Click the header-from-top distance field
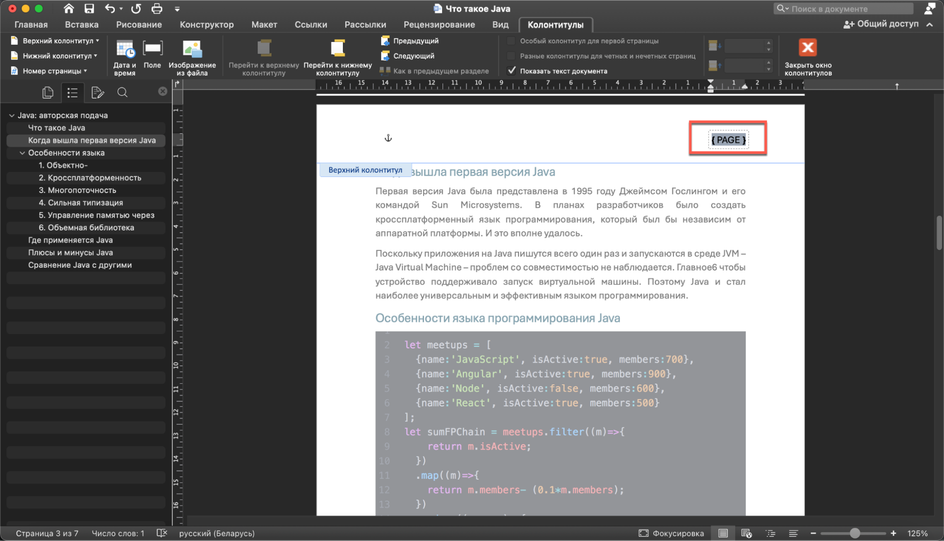 click(745, 46)
